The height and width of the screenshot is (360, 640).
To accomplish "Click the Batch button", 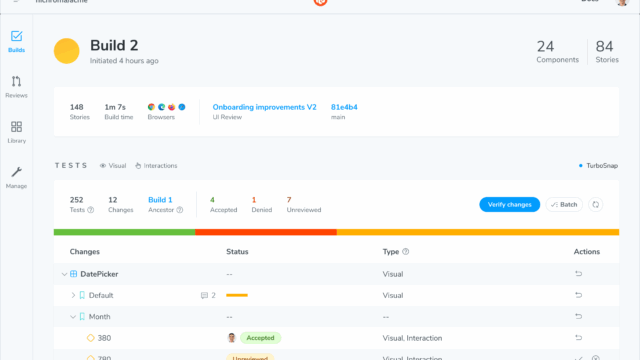I will pos(564,204).
